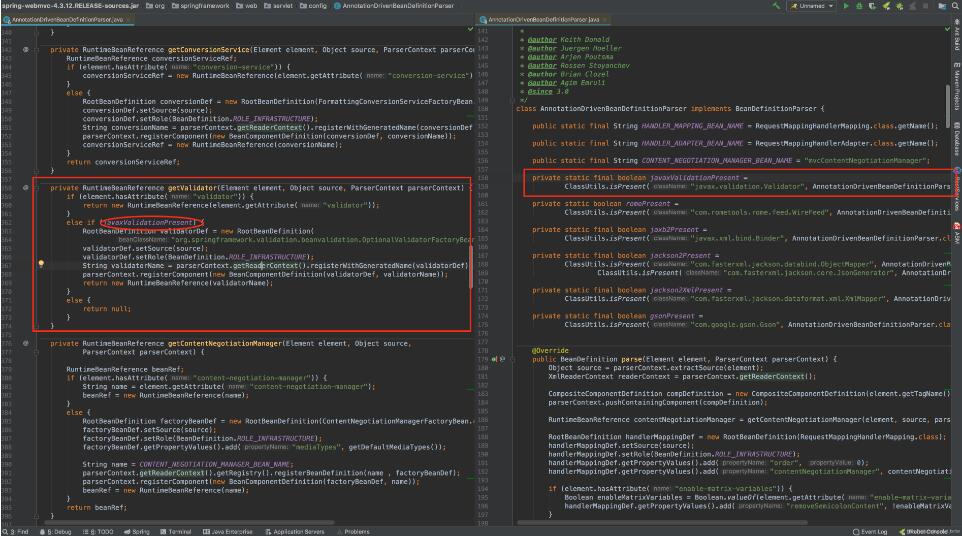Click the servlet folder breadcrumb
The image size is (962, 536).
279,6
